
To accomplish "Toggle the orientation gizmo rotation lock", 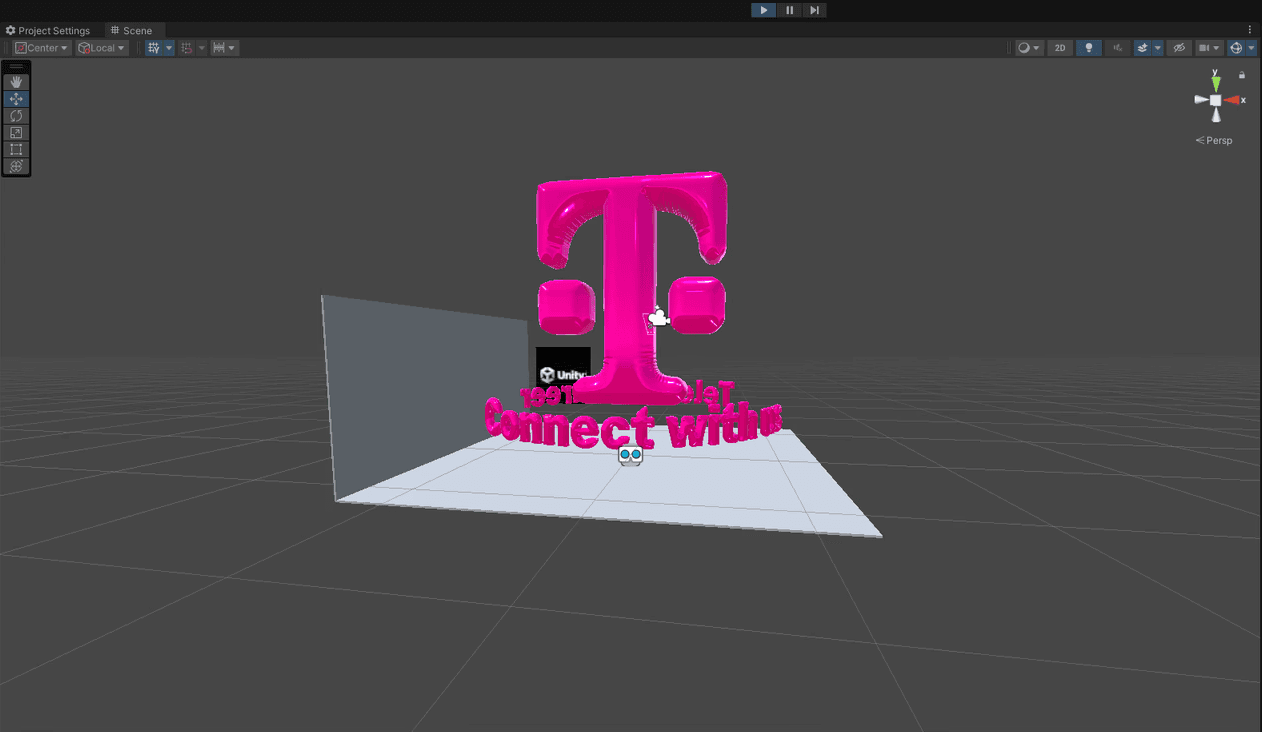I will click(1242, 75).
